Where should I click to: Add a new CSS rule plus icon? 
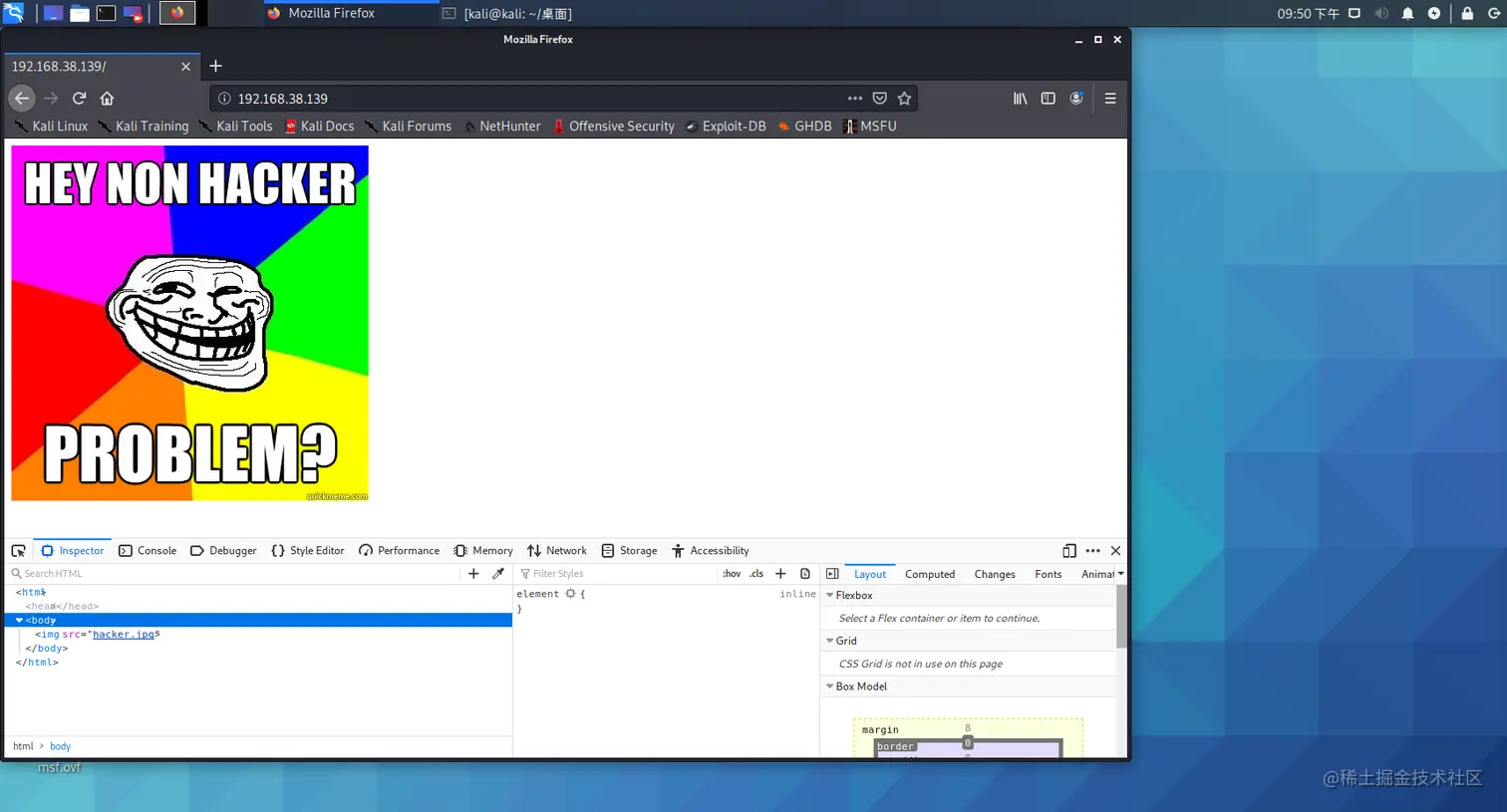pos(780,574)
